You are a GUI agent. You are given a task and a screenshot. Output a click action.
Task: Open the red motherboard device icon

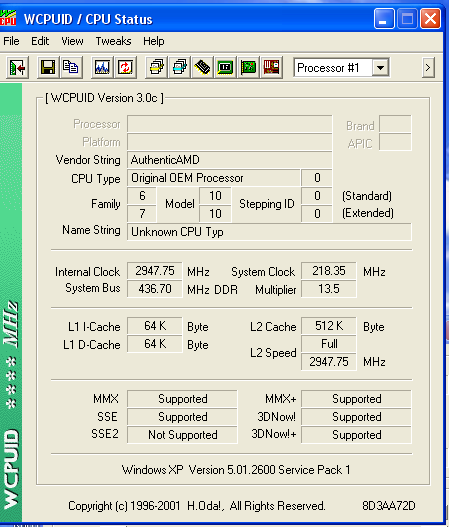coord(271,68)
